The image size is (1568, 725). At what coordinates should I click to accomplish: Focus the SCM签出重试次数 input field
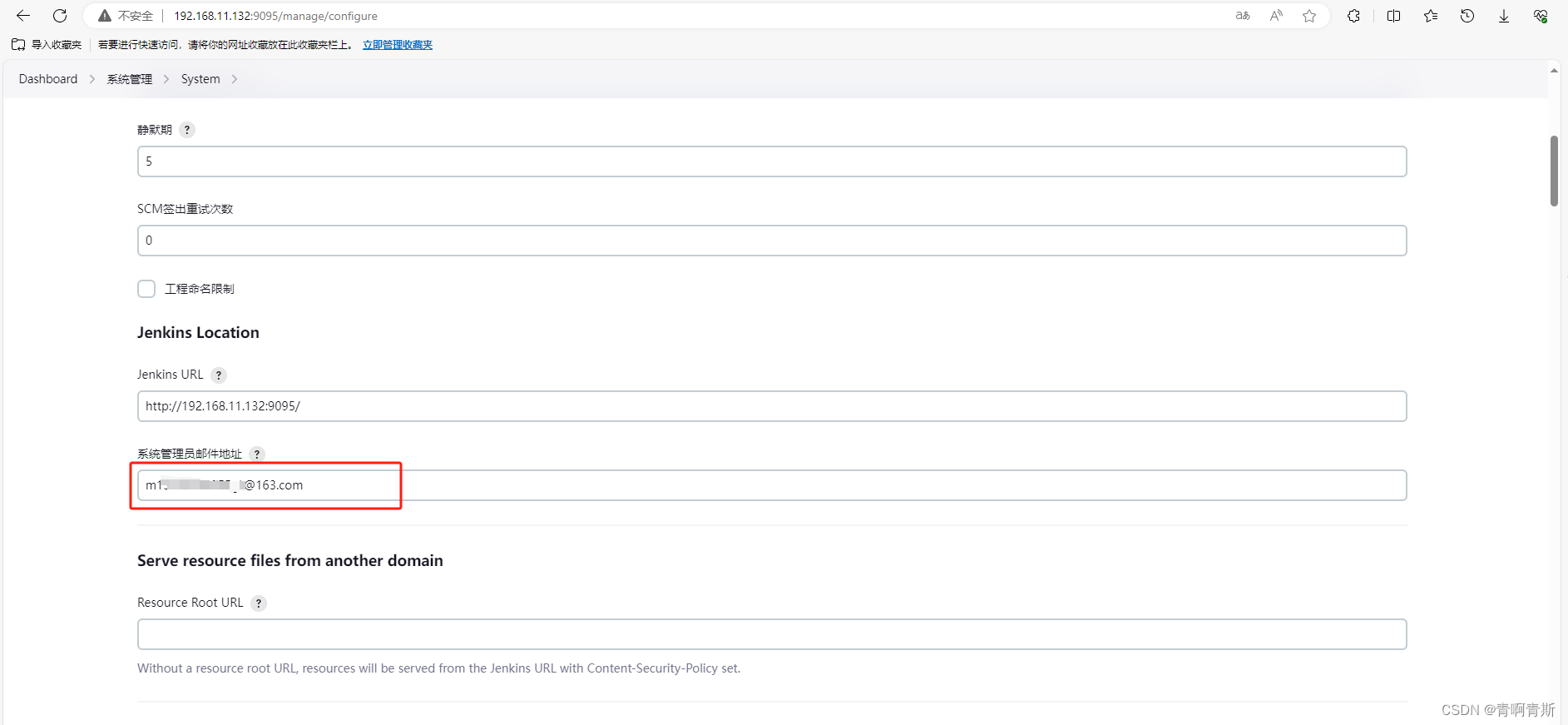pos(772,241)
